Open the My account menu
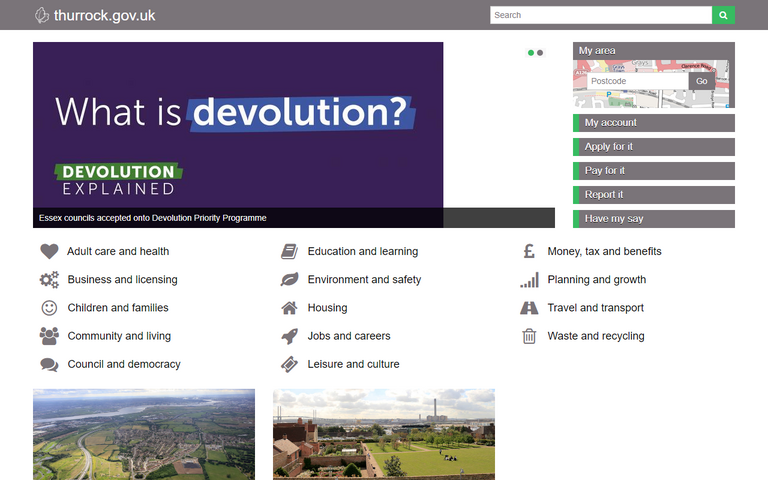Image resolution: width=768 pixels, height=480 pixels. (654, 123)
